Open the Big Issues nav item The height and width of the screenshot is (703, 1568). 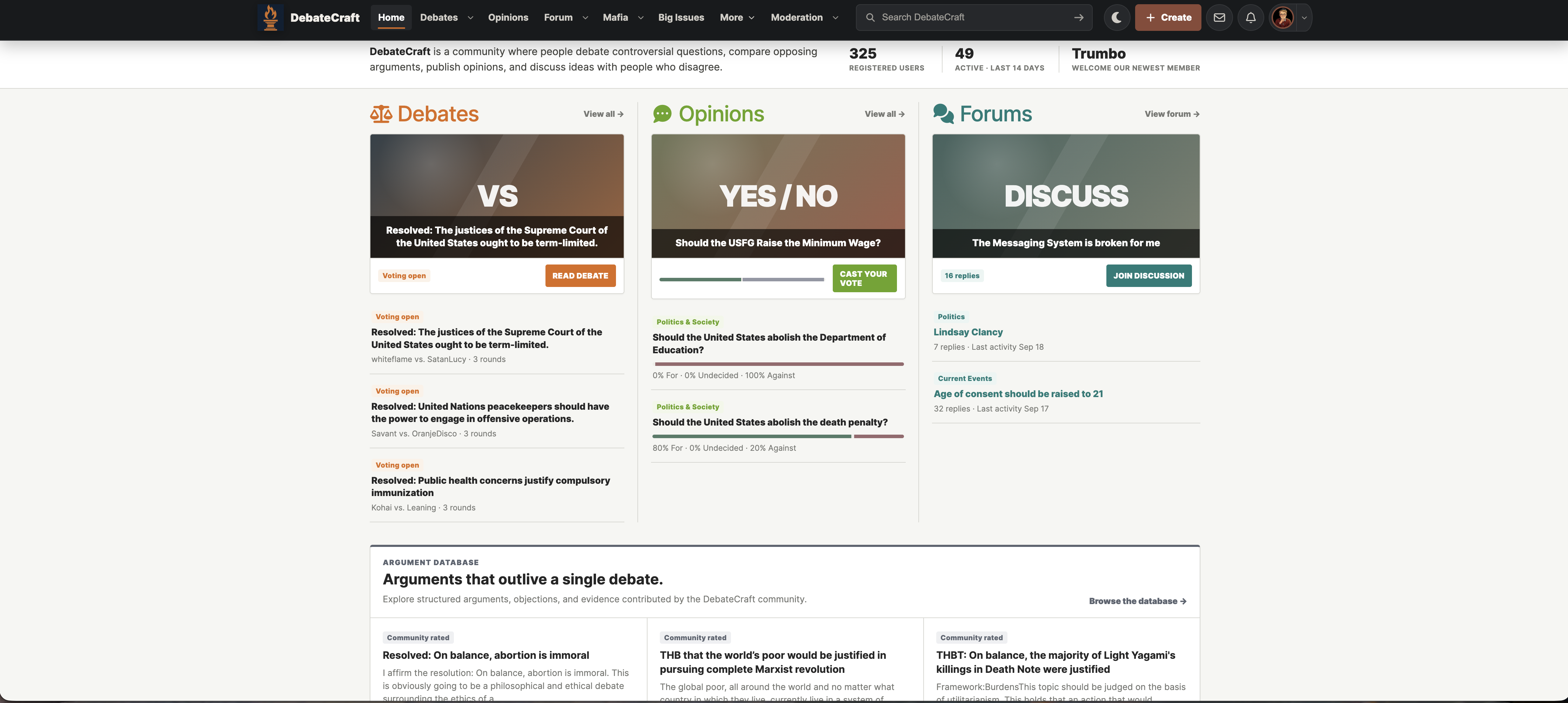[681, 18]
